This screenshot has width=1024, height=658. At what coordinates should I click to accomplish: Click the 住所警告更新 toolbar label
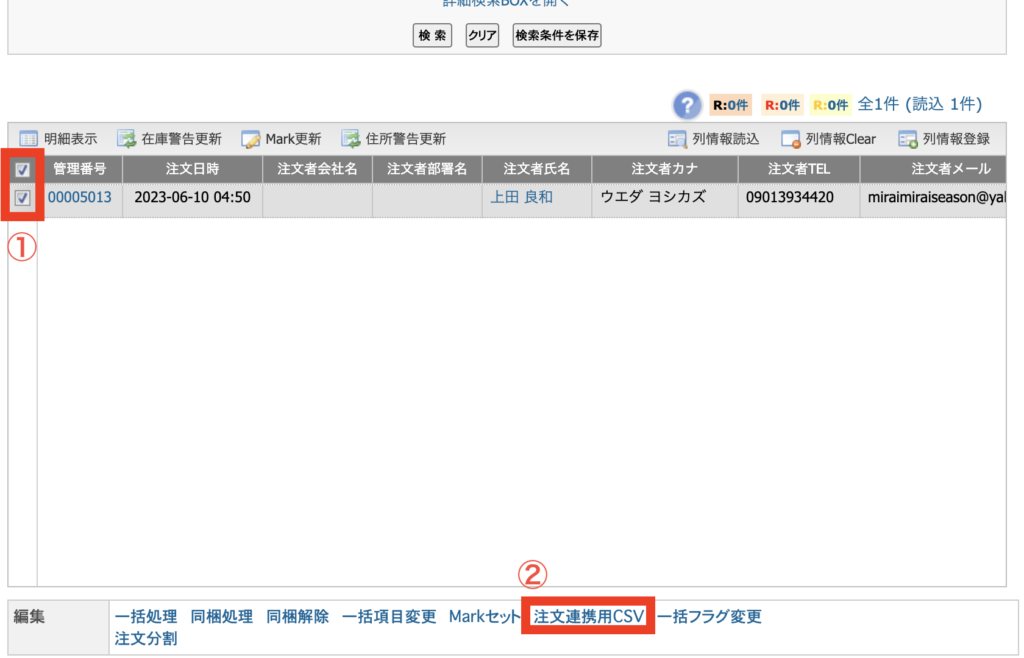(x=406, y=139)
